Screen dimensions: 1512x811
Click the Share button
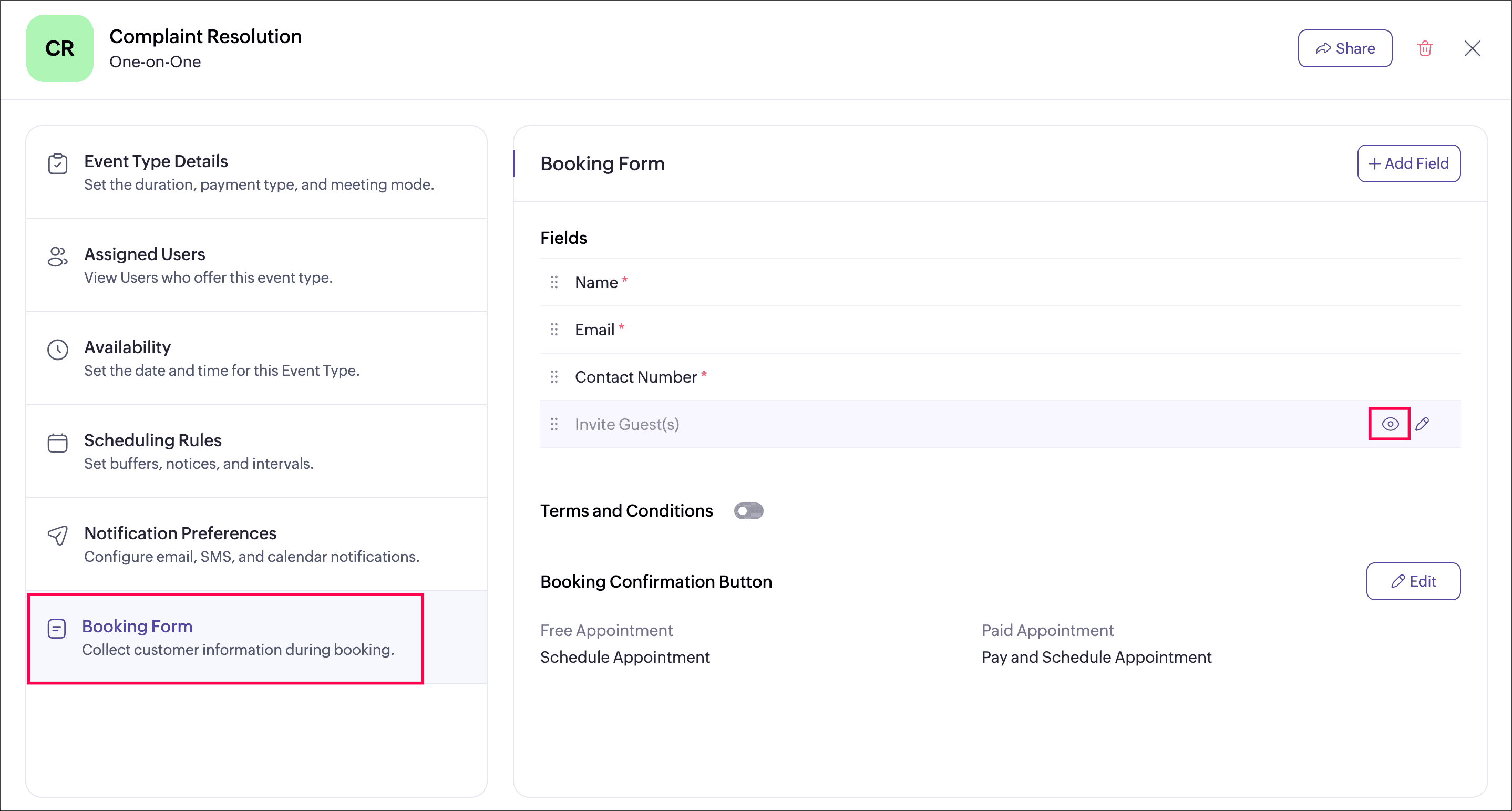coord(1344,48)
